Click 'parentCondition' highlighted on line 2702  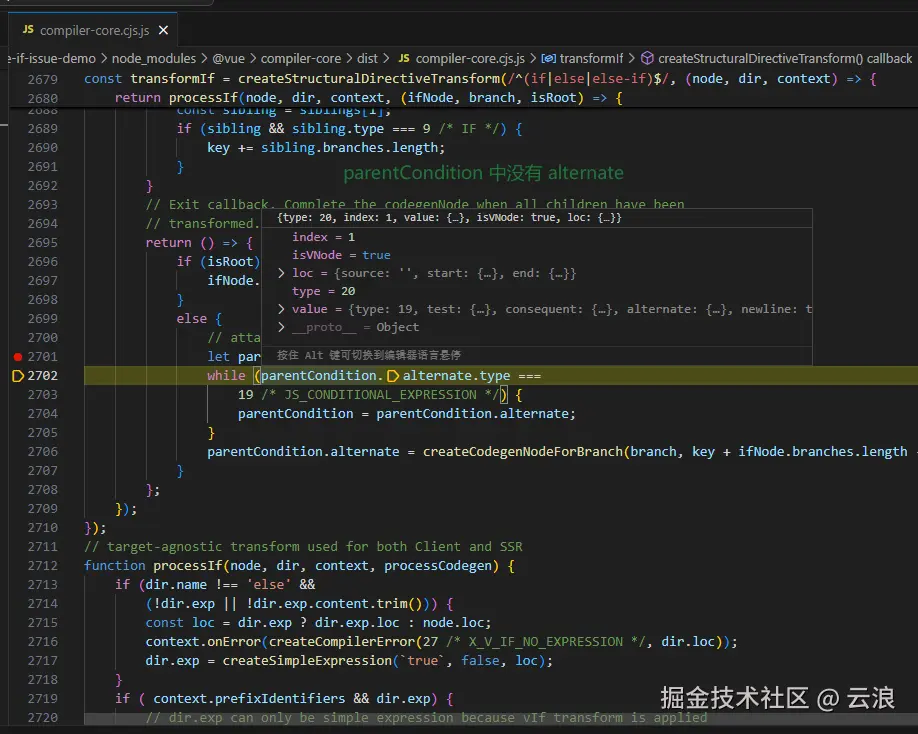[x=318, y=376]
